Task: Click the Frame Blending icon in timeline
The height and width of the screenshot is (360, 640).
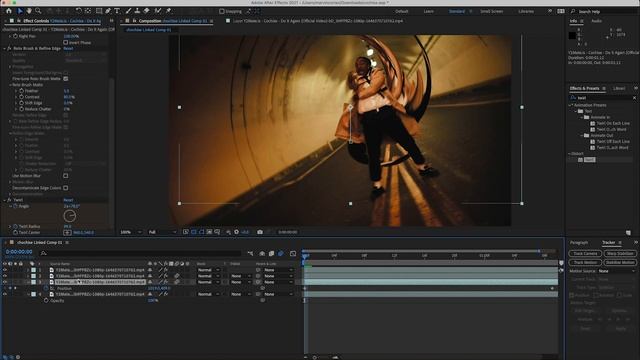Action: [271, 253]
